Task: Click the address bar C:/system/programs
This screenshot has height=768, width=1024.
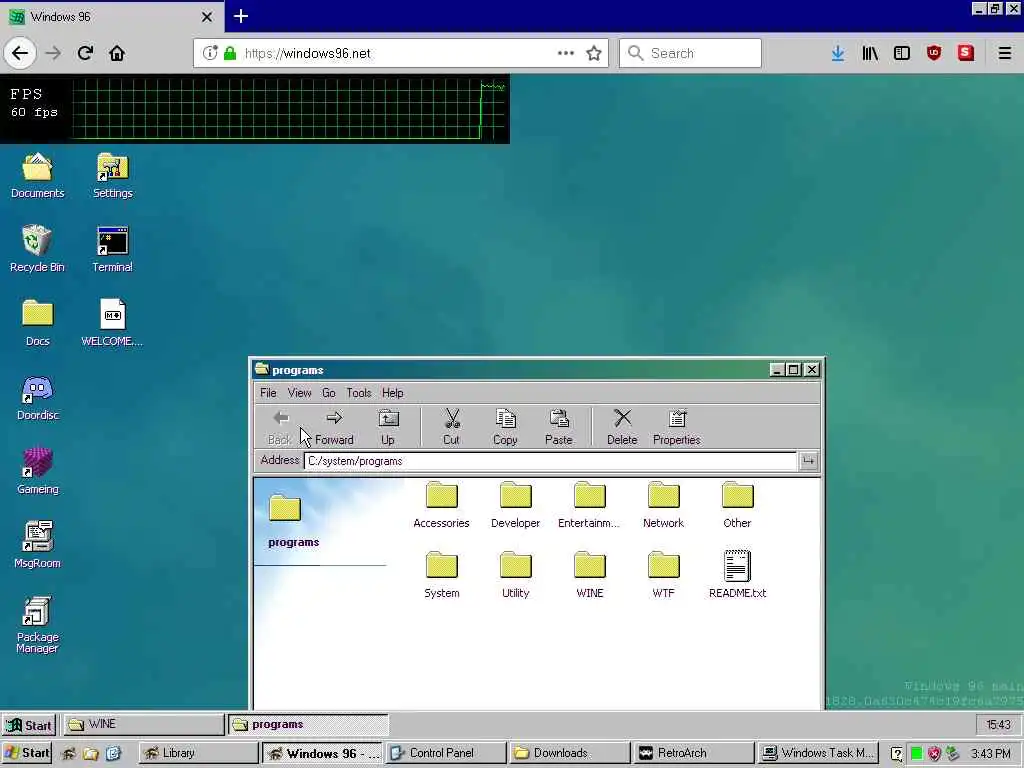Action: pyautogui.click(x=551, y=461)
